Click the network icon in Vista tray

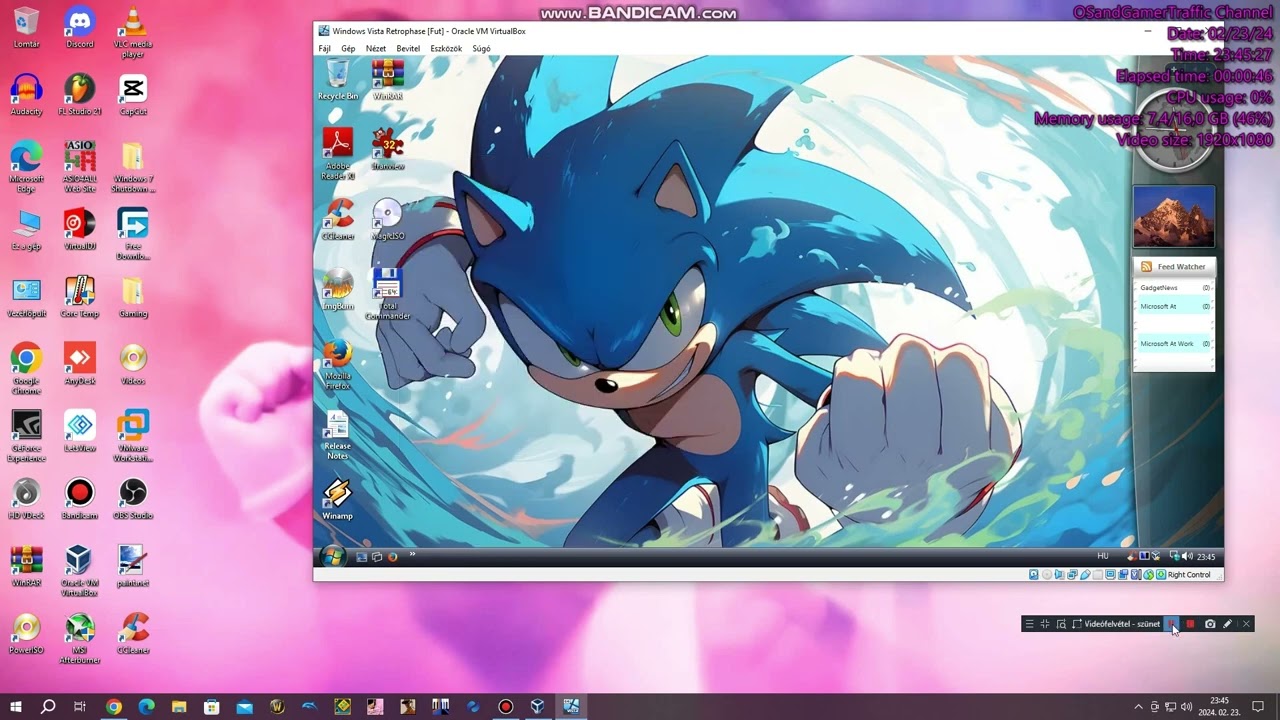[x=1174, y=556]
